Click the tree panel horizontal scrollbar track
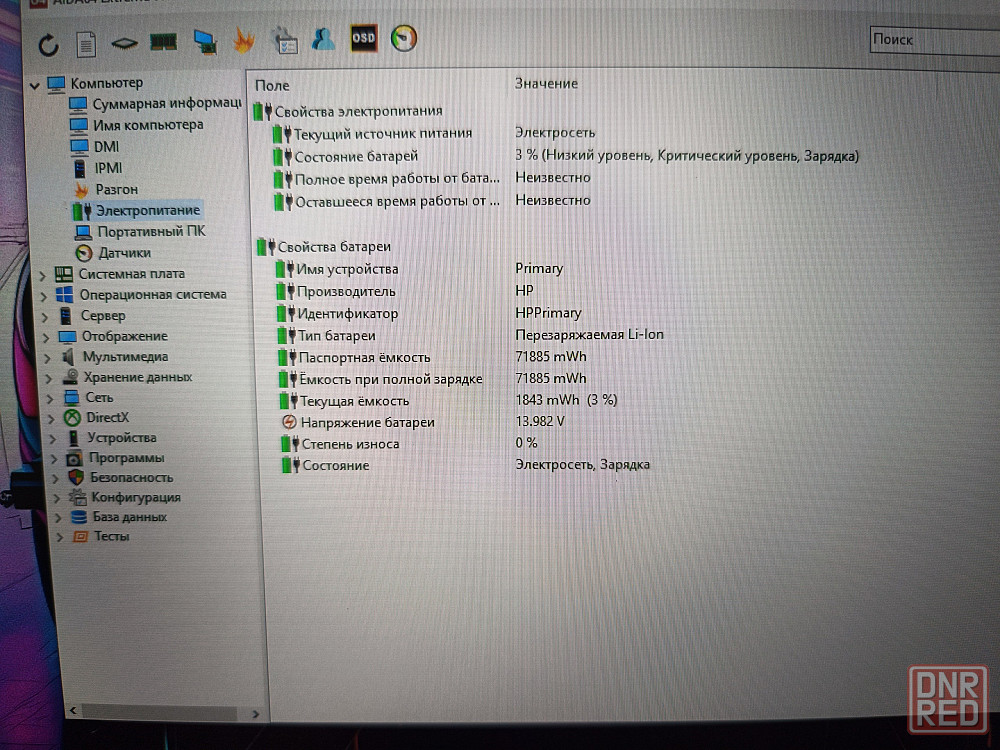Viewport: 1000px width, 750px height. (165, 712)
